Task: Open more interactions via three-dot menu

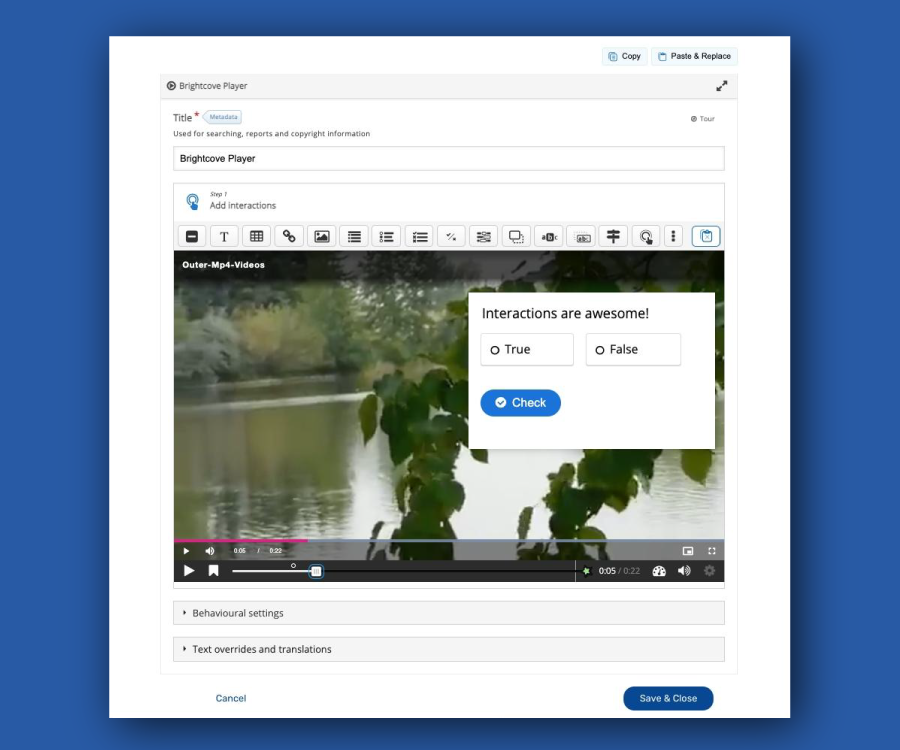Action: pyautogui.click(x=674, y=237)
